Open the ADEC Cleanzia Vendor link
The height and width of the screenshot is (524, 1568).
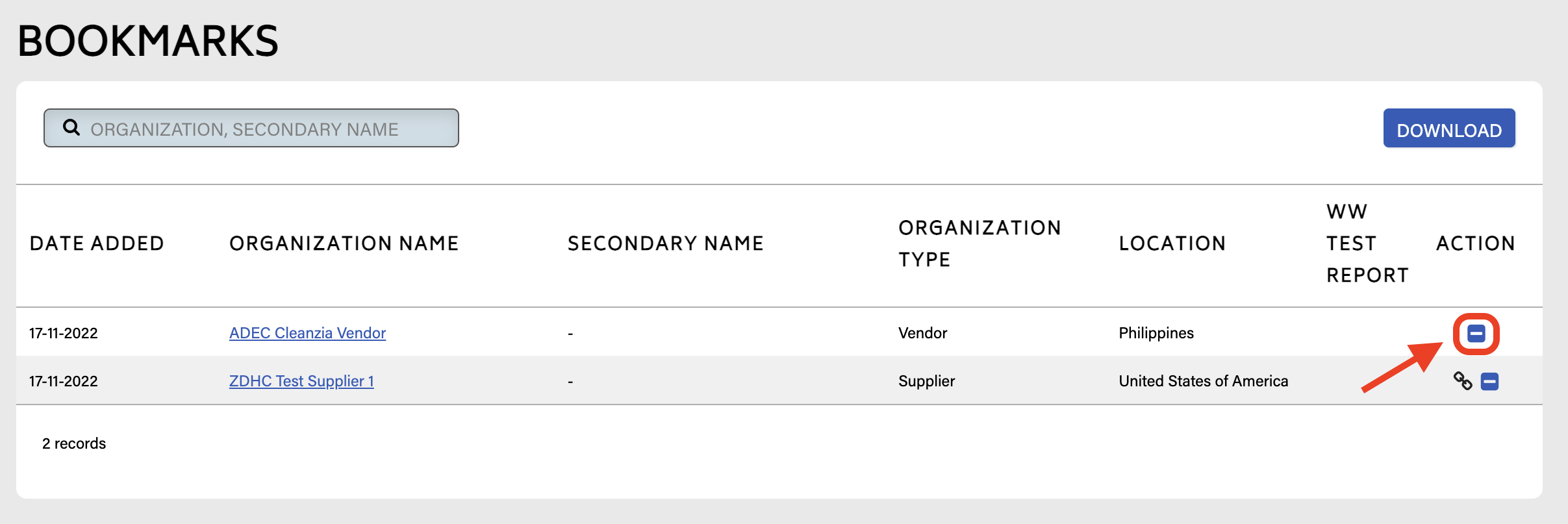[307, 333]
